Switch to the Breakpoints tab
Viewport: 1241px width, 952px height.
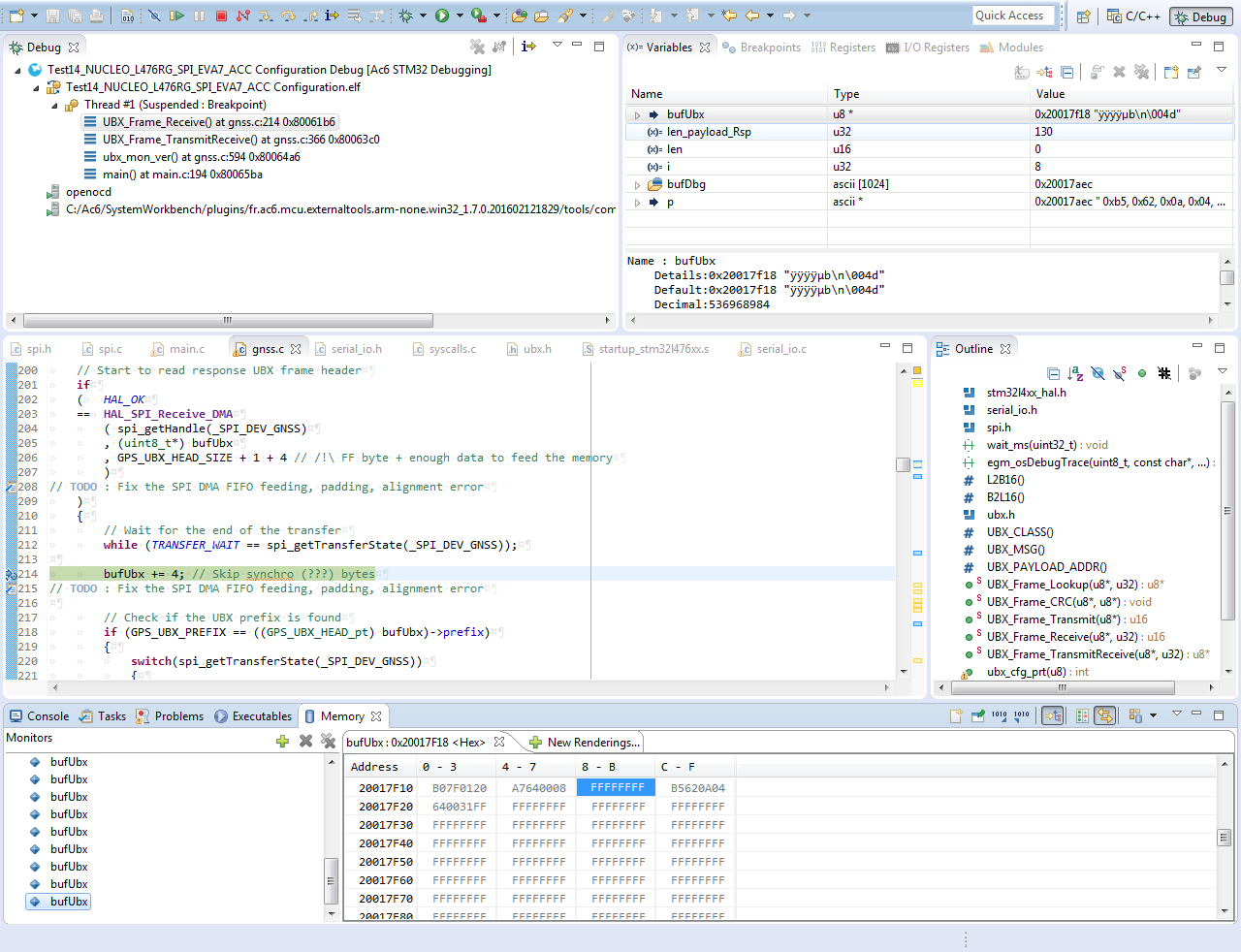[762, 48]
